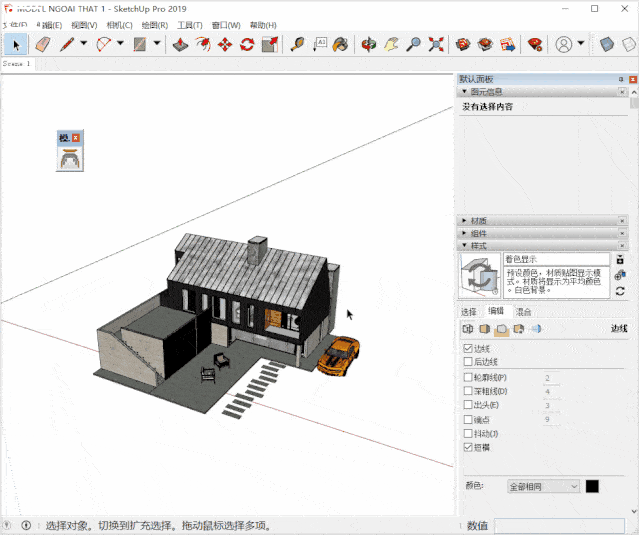Enable the 端点 checkbox

pyautogui.click(x=468, y=419)
